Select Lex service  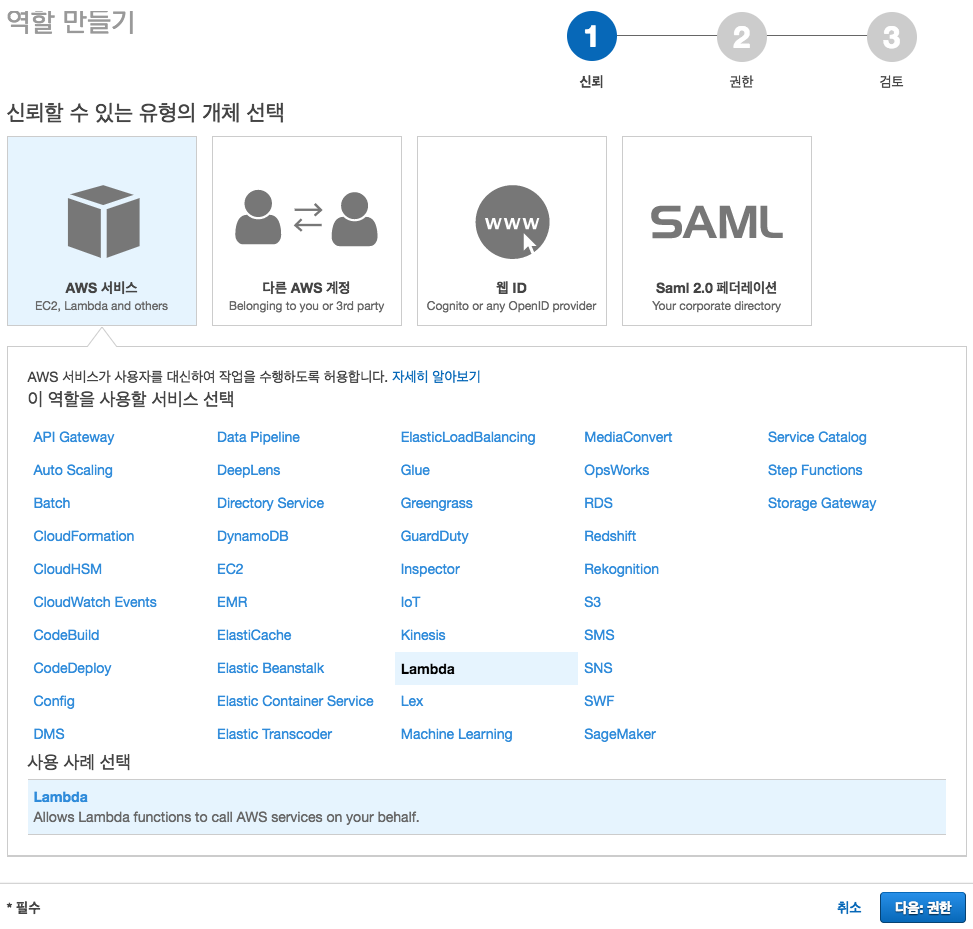[x=412, y=701]
